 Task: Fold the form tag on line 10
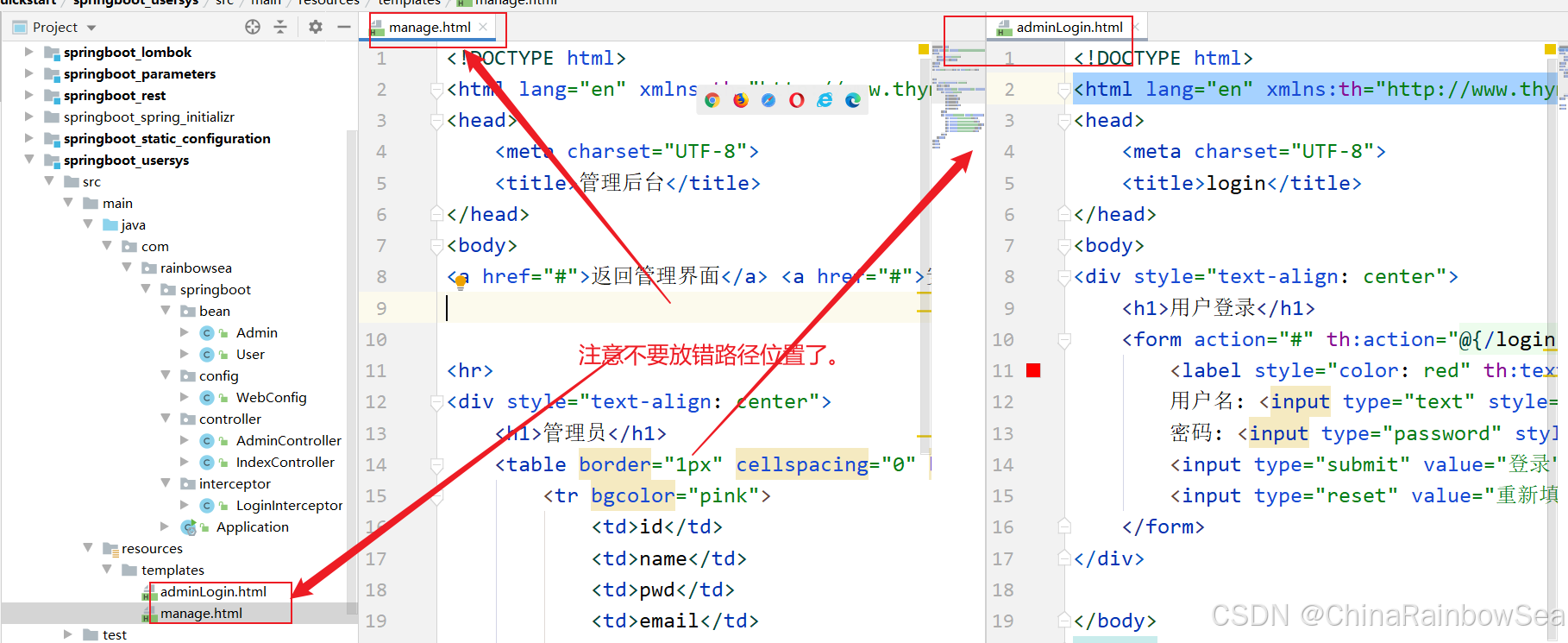[1064, 340]
